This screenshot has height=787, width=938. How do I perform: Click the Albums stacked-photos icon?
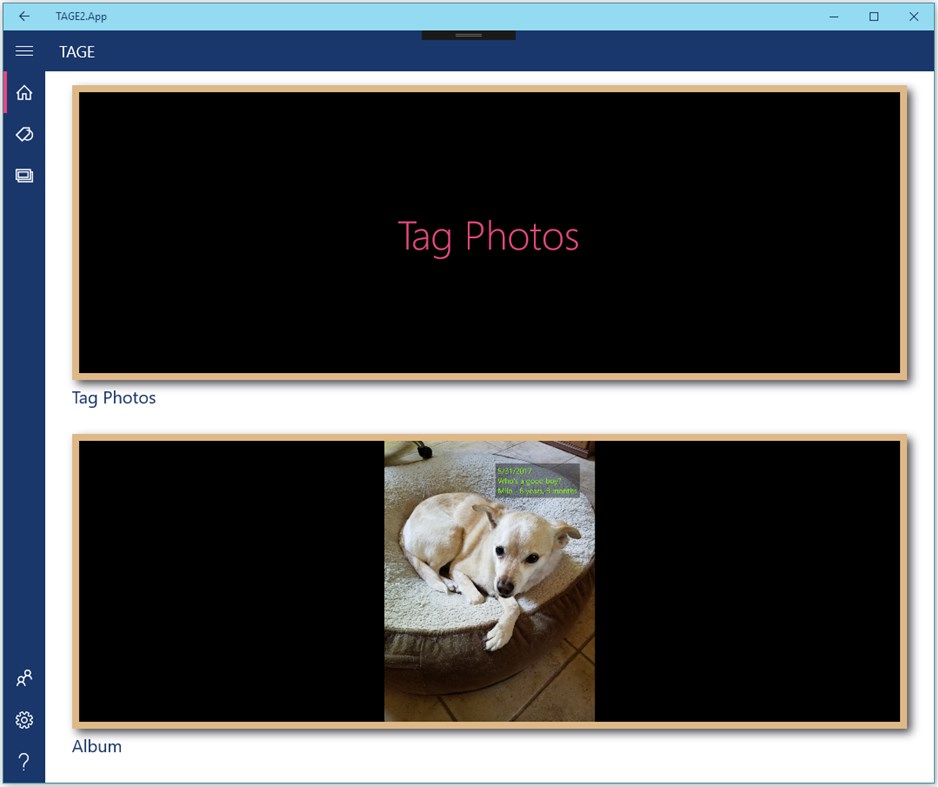(24, 175)
